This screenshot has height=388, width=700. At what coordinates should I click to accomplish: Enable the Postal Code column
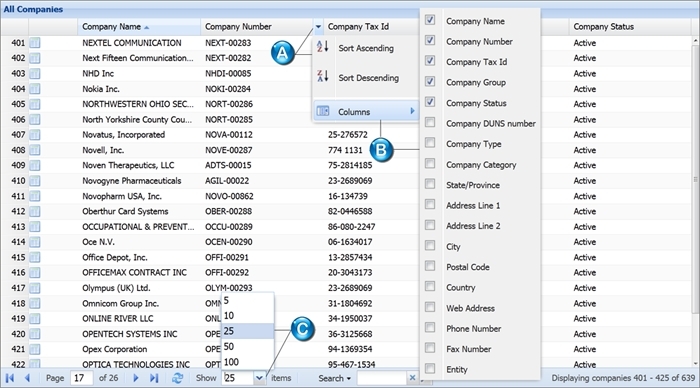[x=430, y=266]
